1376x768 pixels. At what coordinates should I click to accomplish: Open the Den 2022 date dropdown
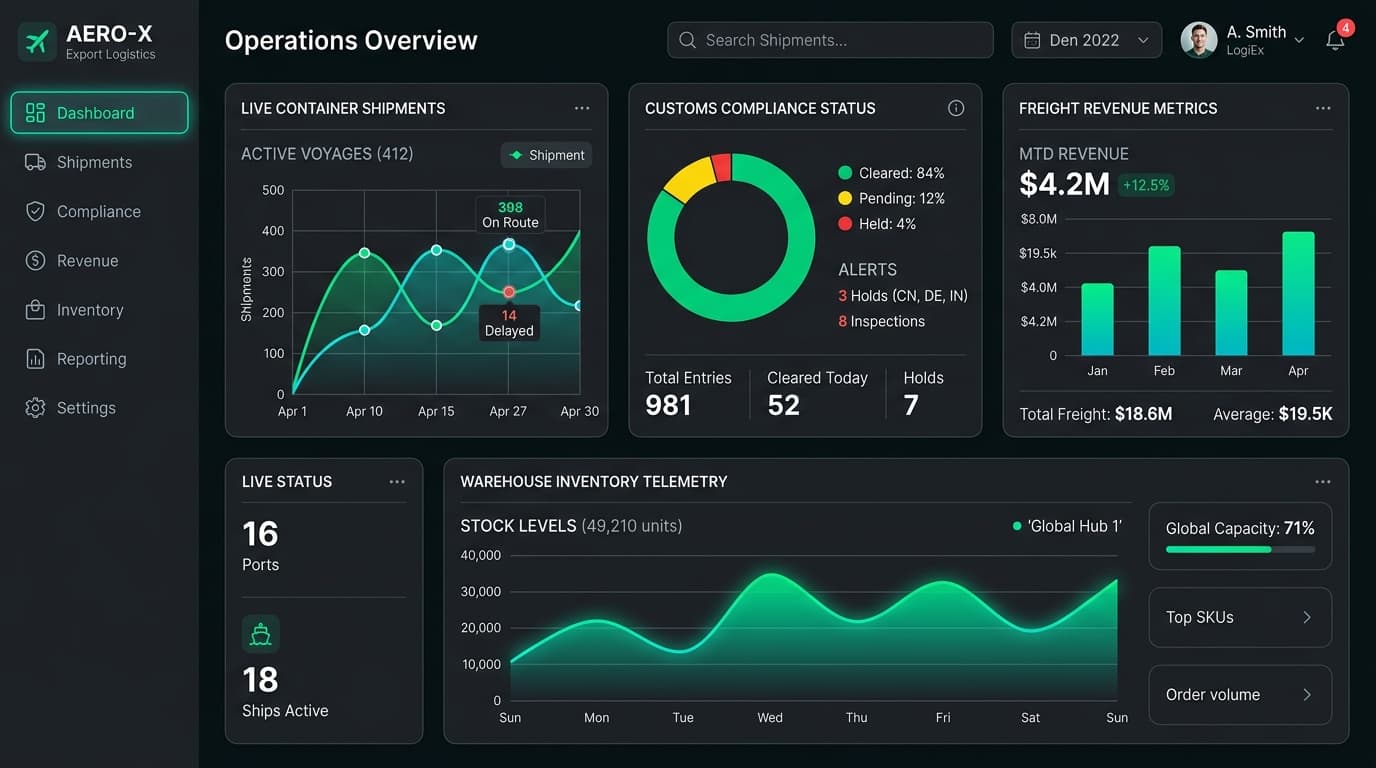(x=1087, y=40)
